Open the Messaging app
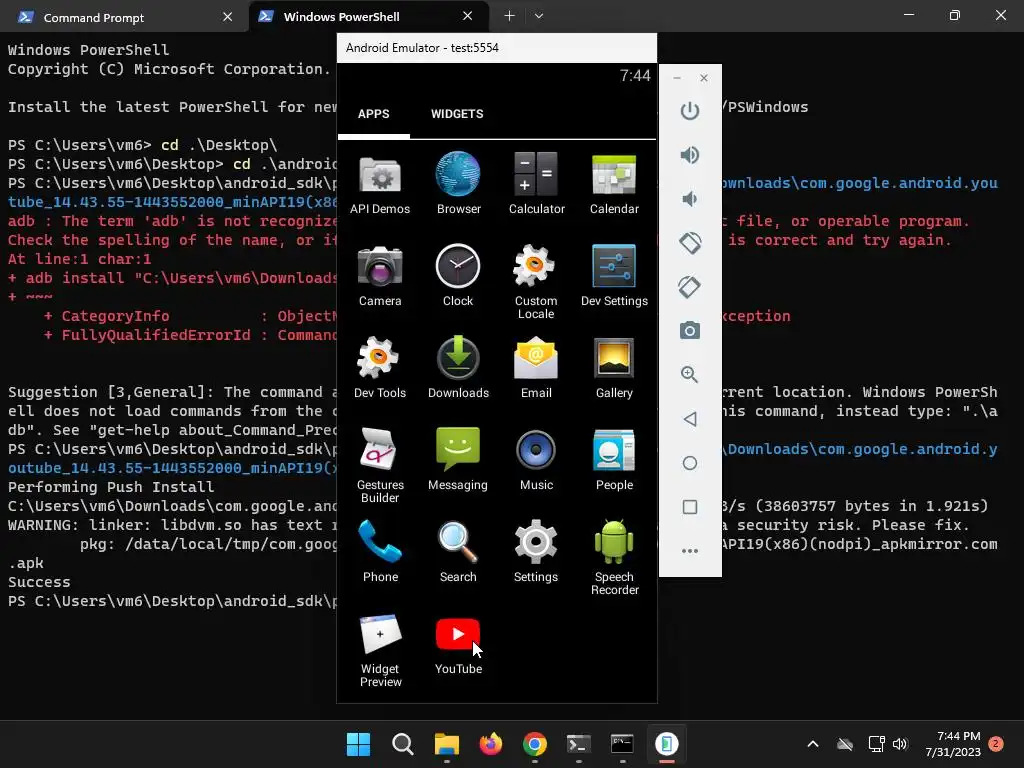The height and width of the screenshot is (768, 1024). click(458, 460)
